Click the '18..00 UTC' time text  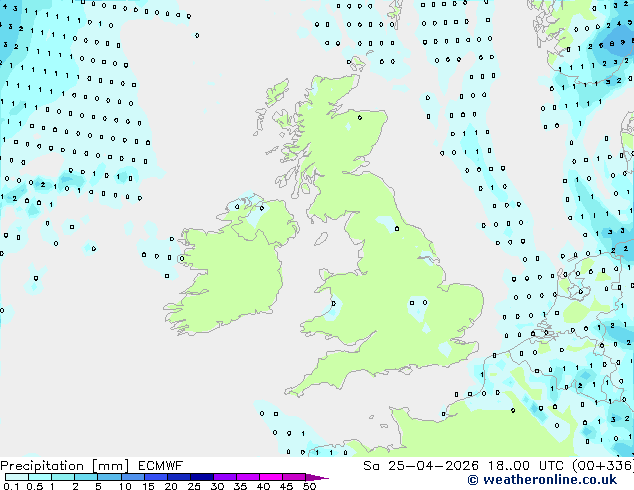click(x=525, y=466)
